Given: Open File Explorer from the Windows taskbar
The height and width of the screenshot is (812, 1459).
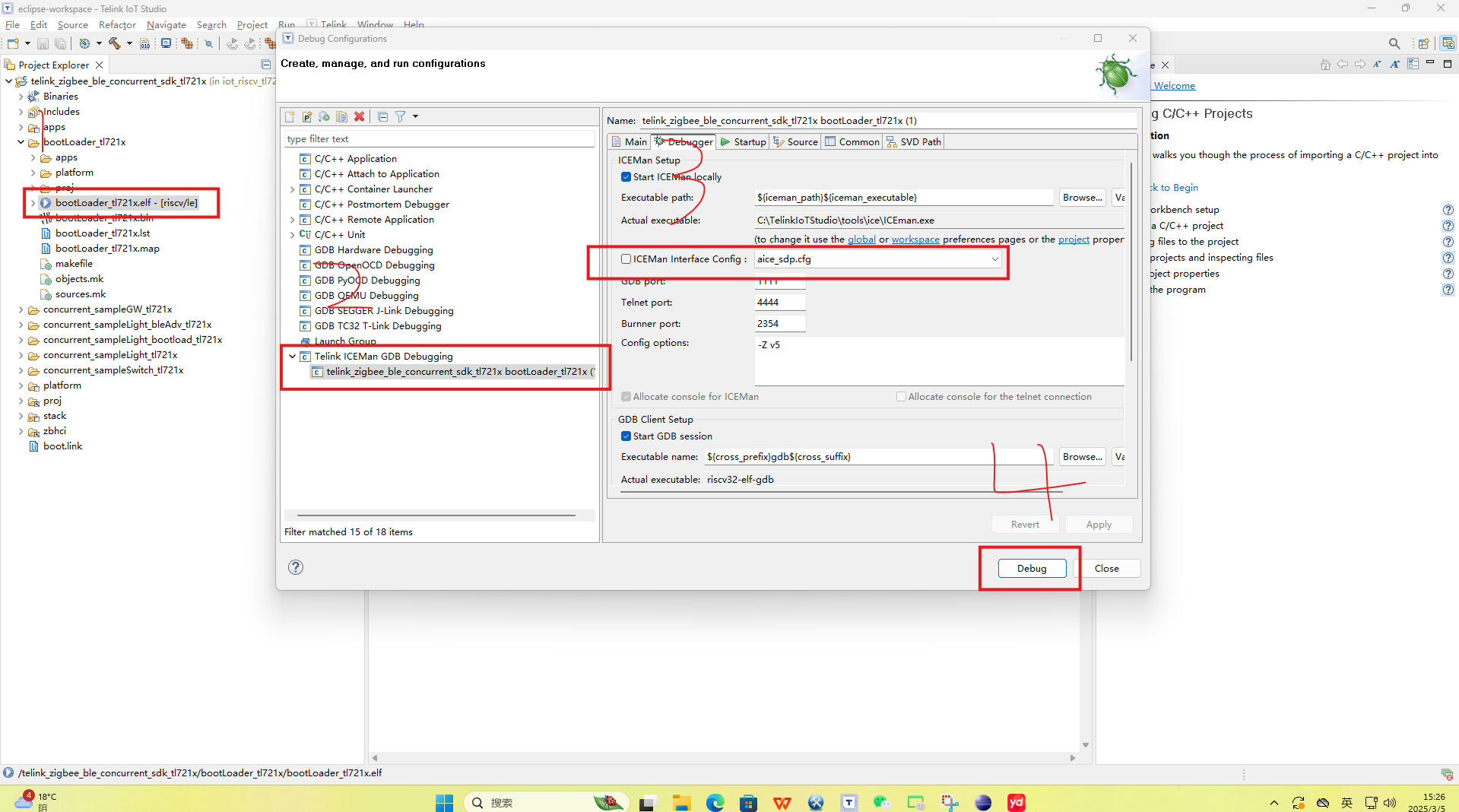Looking at the screenshot, I should [680, 802].
